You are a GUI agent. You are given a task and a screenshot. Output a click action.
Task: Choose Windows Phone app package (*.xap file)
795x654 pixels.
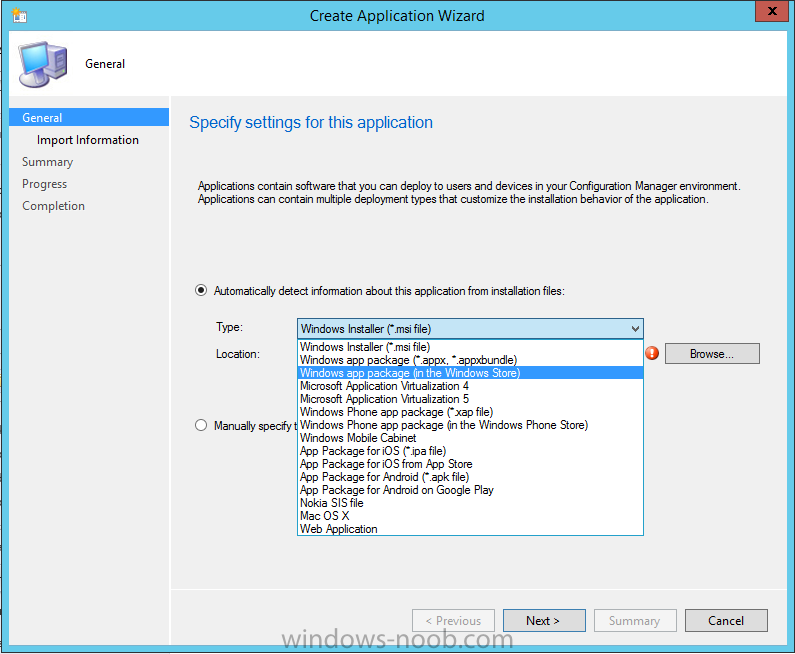point(470,412)
